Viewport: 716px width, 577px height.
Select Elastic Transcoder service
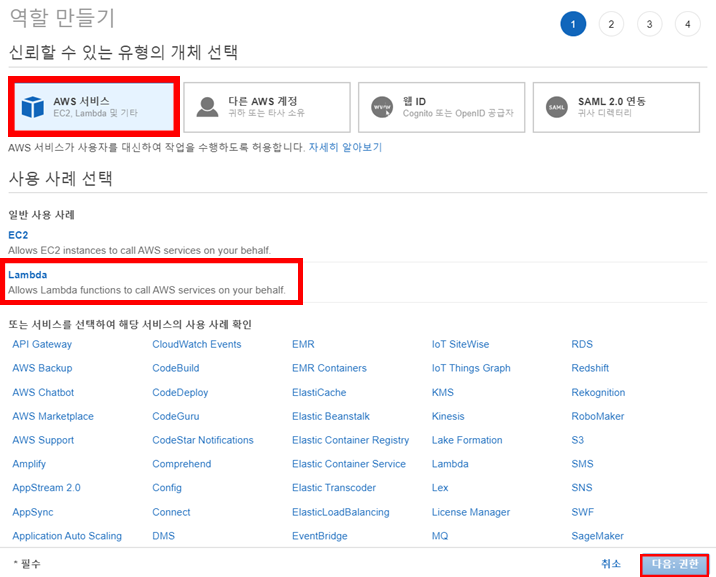pos(334,488)
